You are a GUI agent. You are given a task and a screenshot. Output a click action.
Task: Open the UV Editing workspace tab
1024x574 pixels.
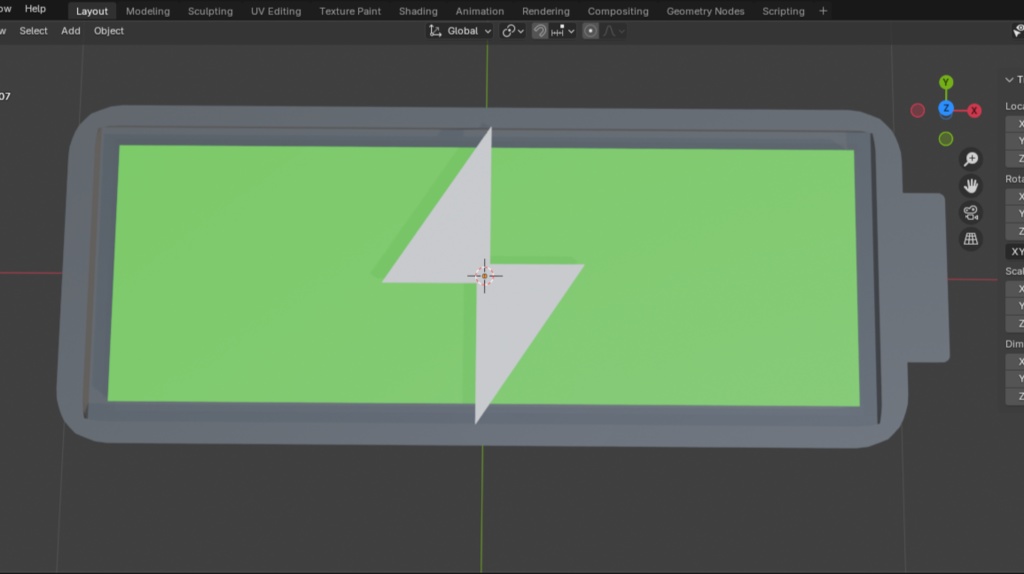tap(276, 11)
